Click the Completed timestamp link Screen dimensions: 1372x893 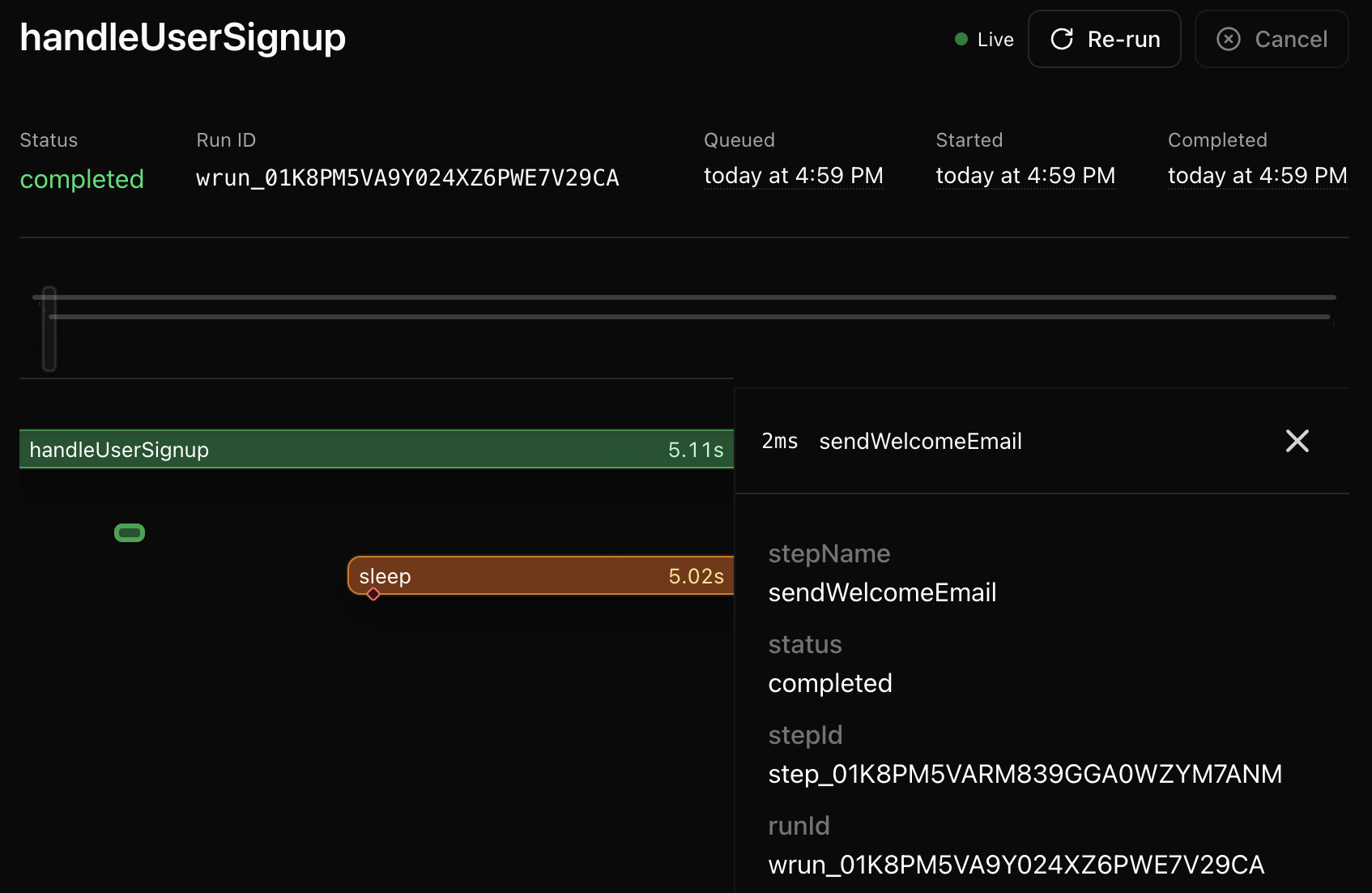pyautogui.click(x=1257, y=176)
